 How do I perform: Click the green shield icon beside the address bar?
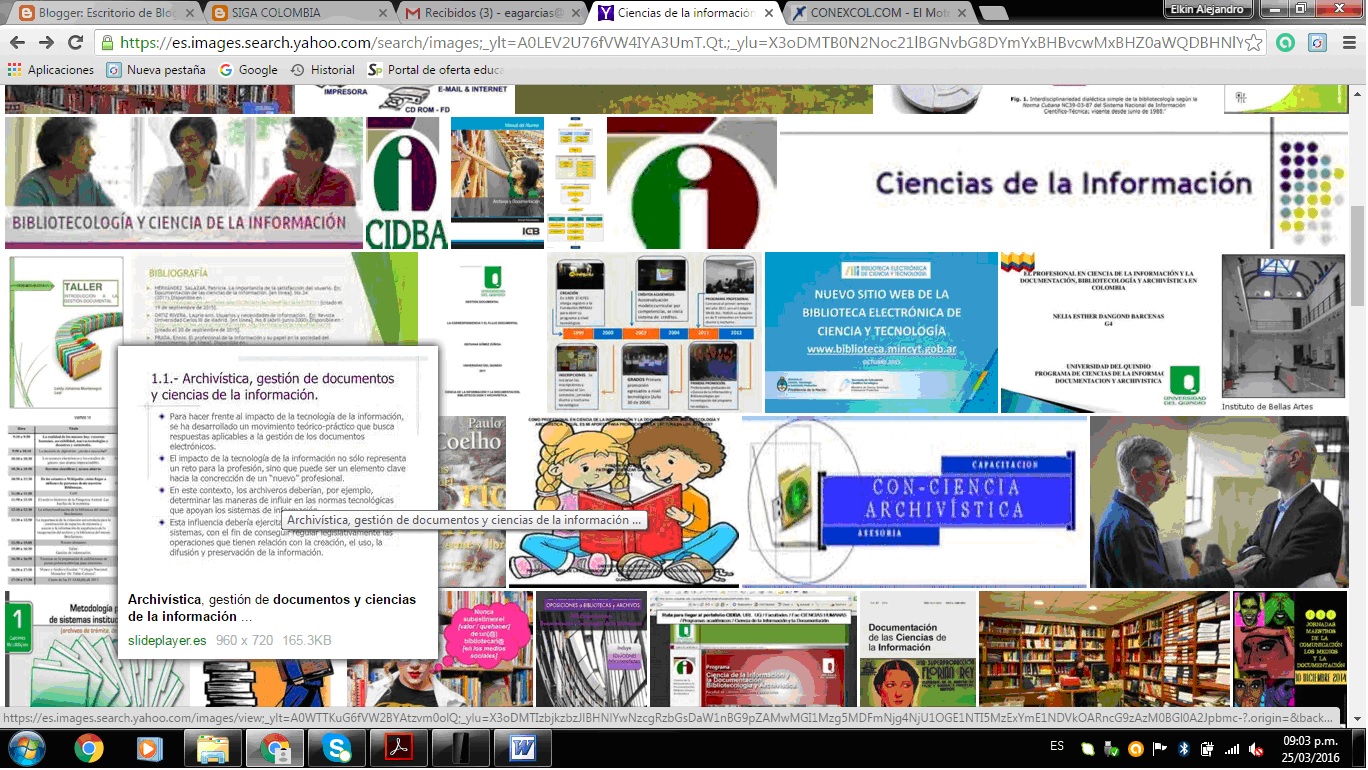(1287, 45)
